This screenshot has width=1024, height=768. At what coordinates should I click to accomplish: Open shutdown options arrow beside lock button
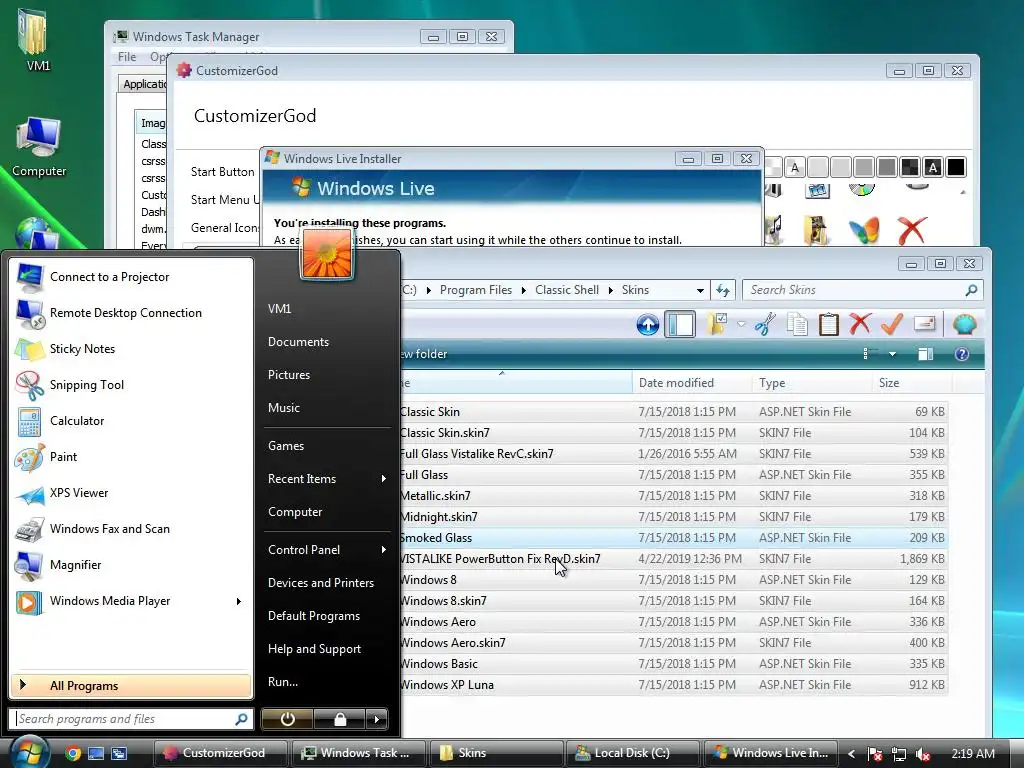[377, 719]
